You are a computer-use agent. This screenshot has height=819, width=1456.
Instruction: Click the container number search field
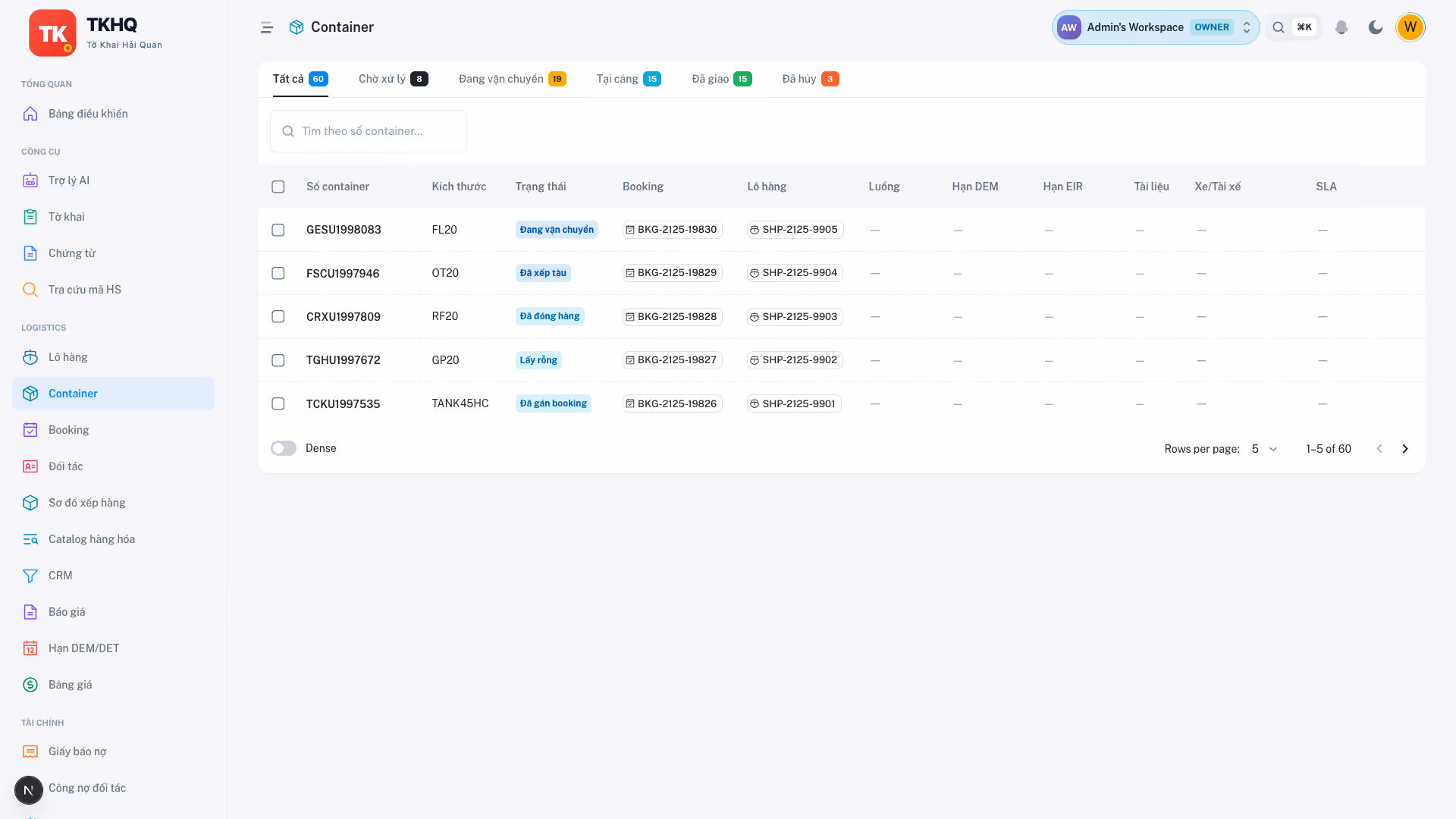(369, 131)
